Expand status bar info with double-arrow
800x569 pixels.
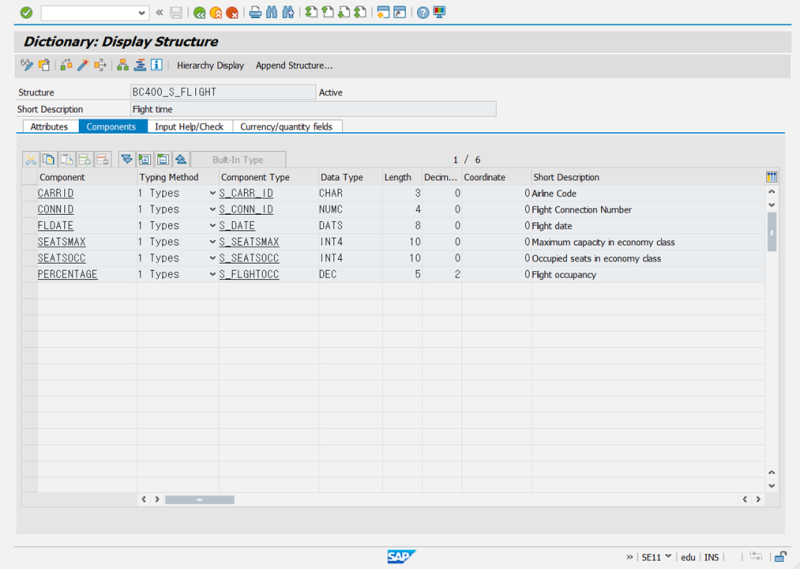click(x=630, y=557)
